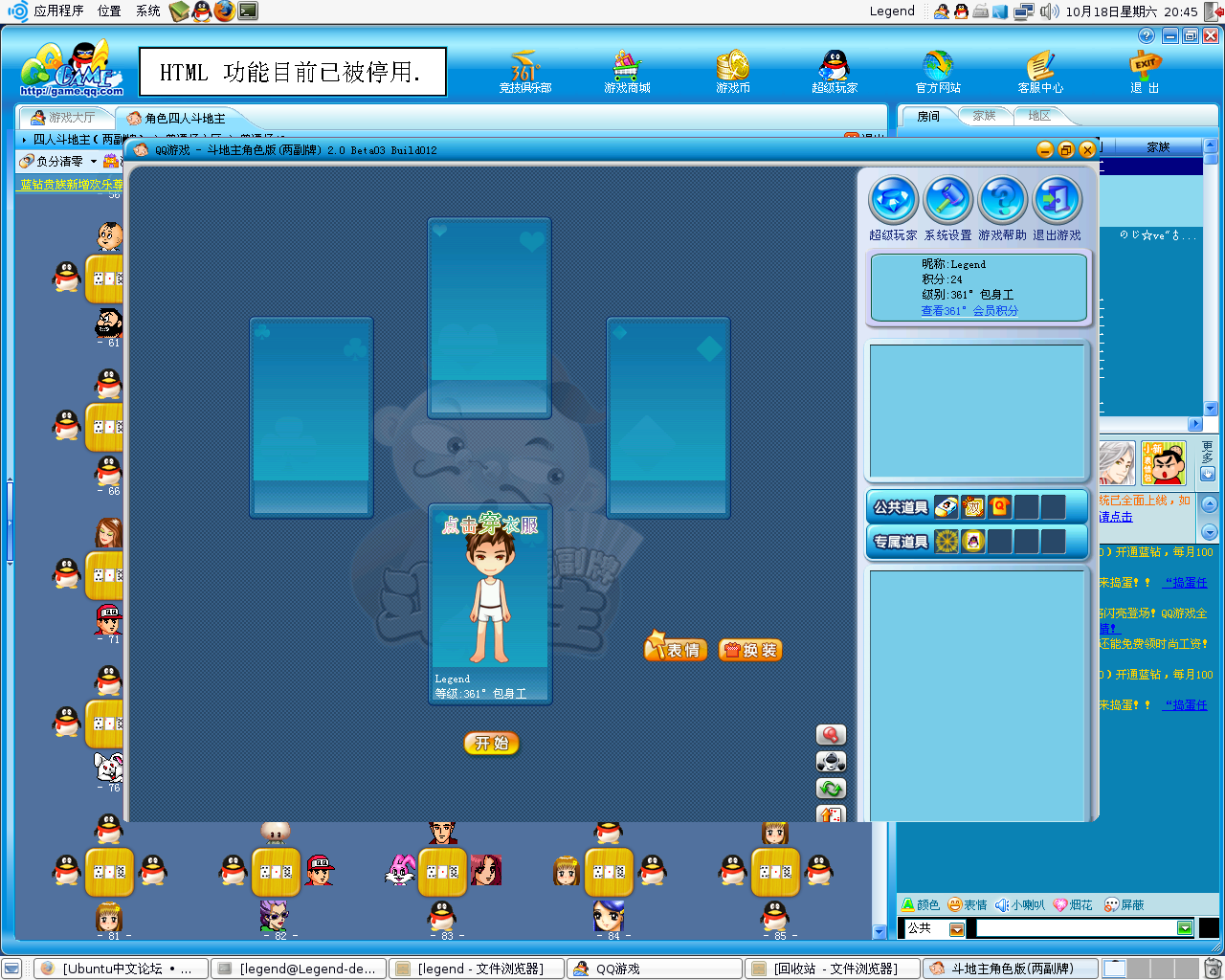Viewport: 1225px width, 980px height.
Task: Use the penguin coin item in 专属道具
Action: (972, 542)
